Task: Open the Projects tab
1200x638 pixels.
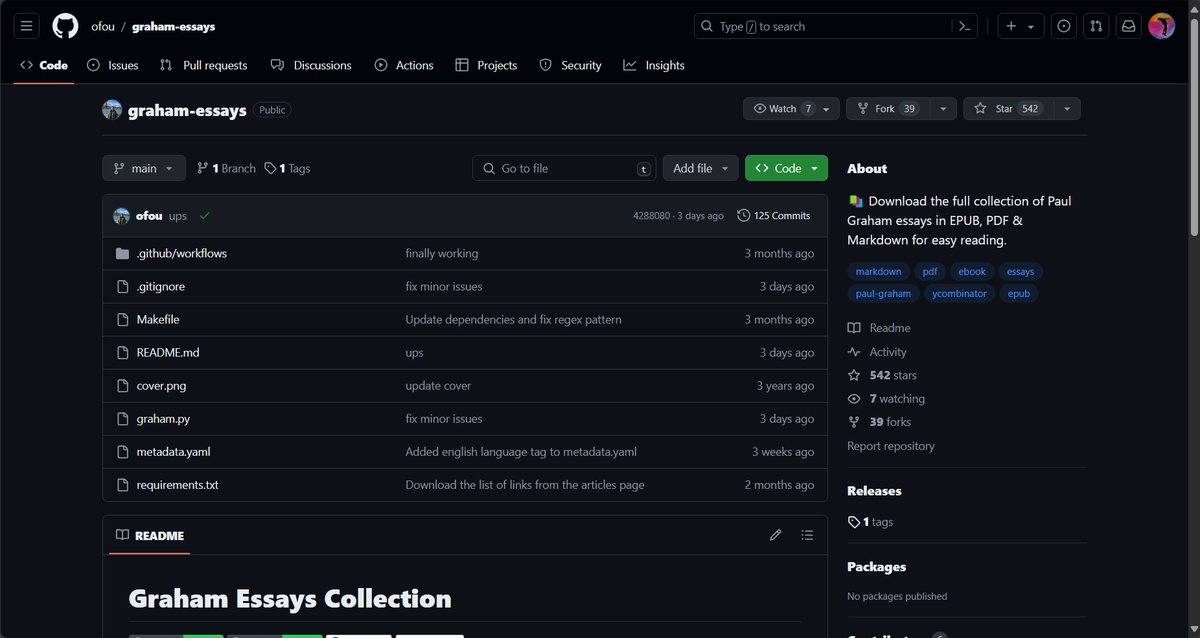Action: tap(486, 65)
